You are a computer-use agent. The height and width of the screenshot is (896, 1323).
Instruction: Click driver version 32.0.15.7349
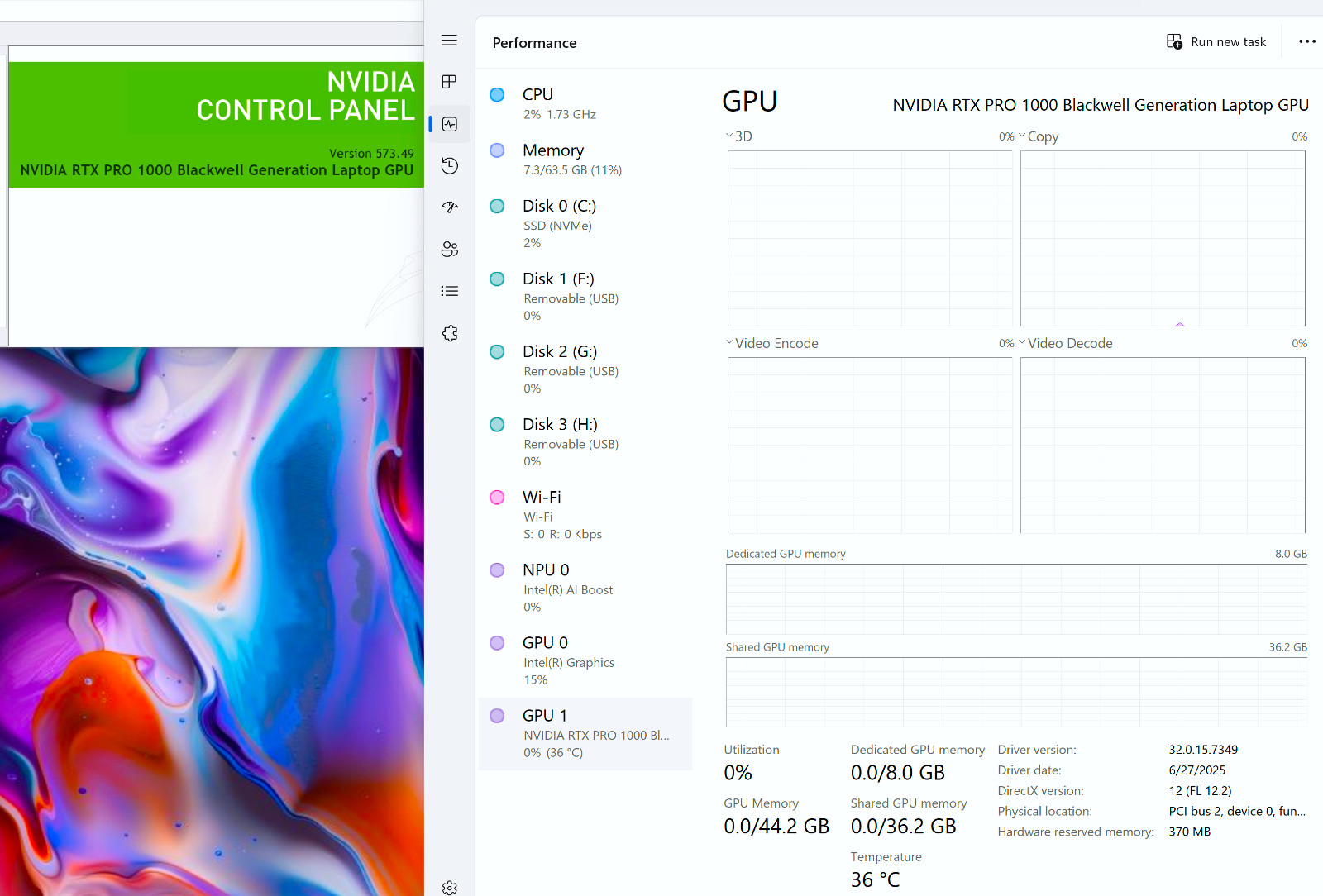(1203, 750)
